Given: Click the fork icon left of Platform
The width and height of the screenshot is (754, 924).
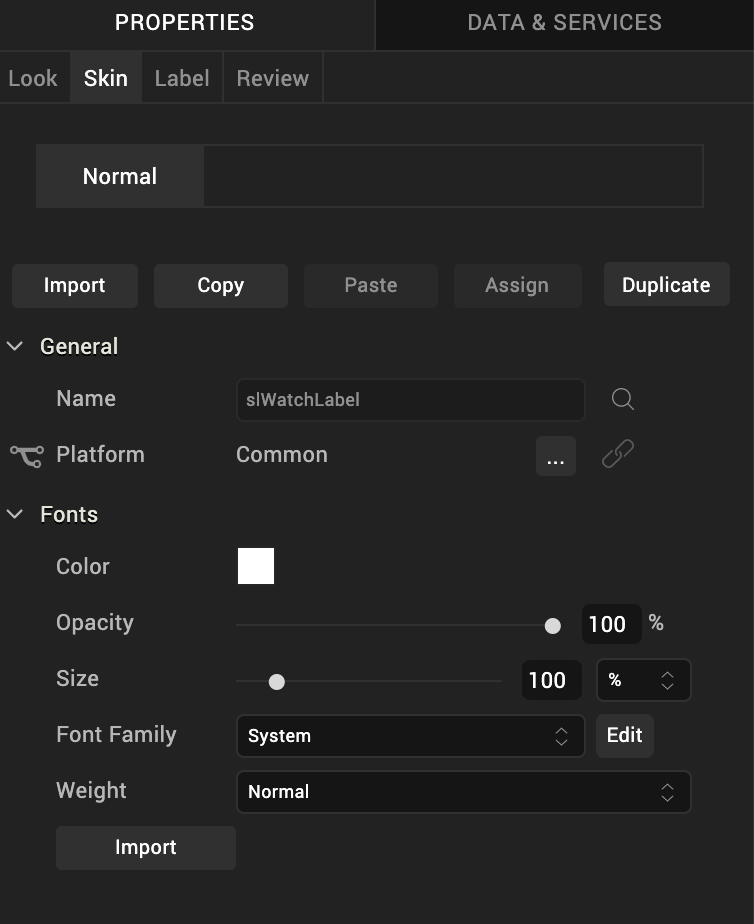Looking at the screenshot, I should (x=27, y=456).
